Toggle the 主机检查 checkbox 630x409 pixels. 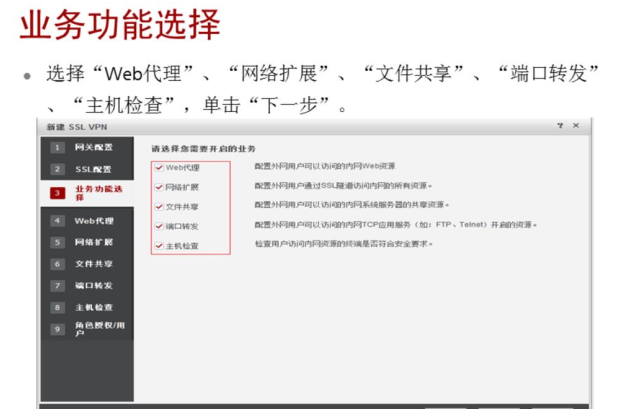[x=159, y=246]
